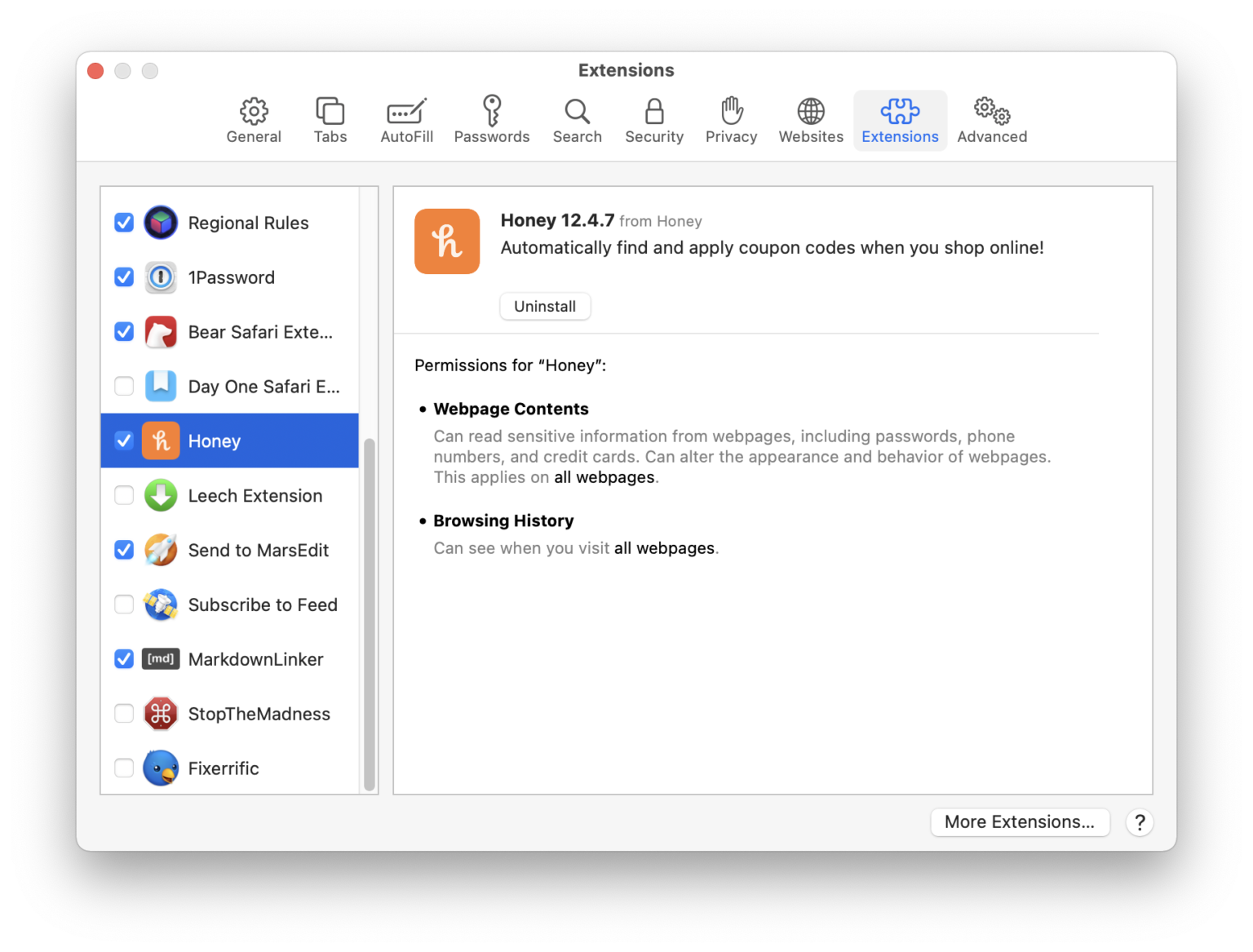The image size is (1253, 952).
Task: Click the 1Password extension icon
Action: coord(161,277)
